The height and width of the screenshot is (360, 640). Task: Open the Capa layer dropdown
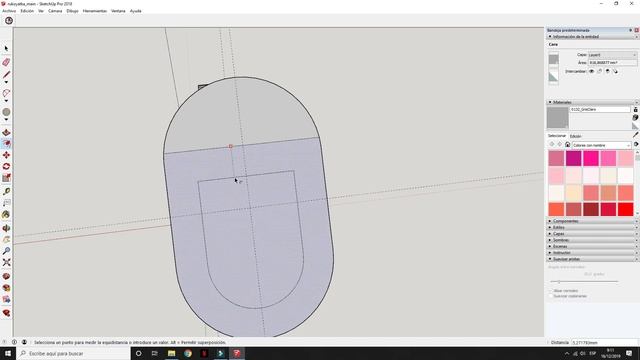tap(612, 55)
